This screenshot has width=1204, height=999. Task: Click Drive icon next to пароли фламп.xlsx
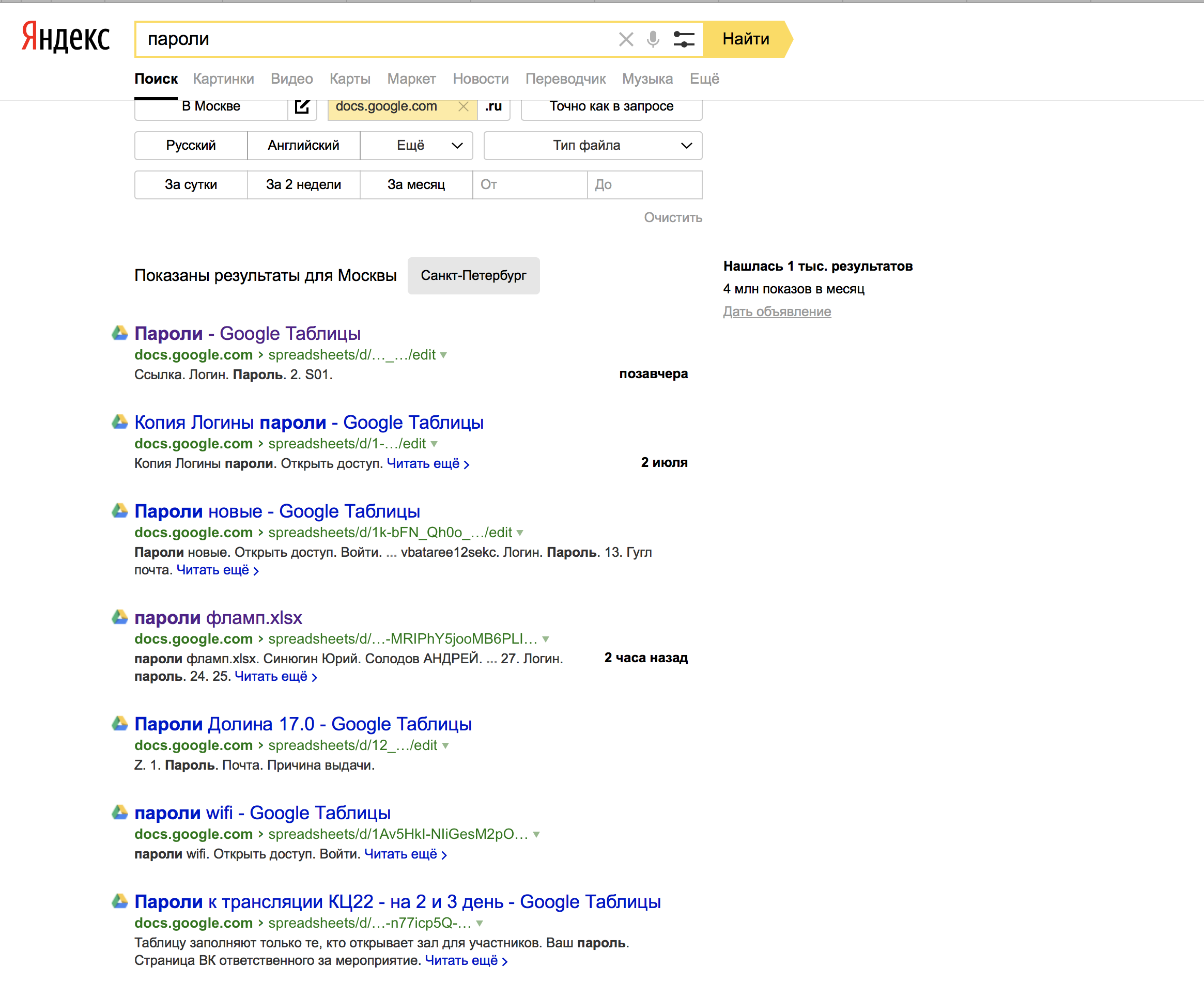coord(119,617)
